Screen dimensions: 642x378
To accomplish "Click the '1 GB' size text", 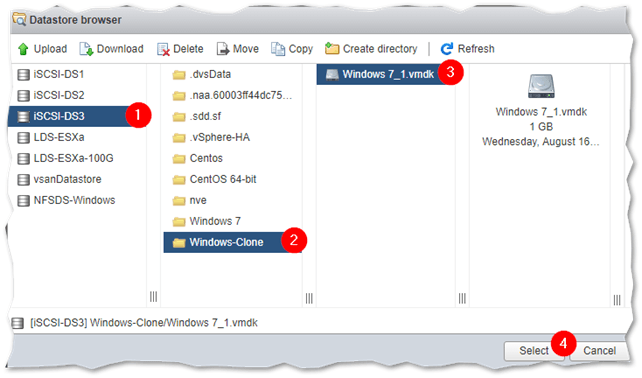I will tap(541, 127).
